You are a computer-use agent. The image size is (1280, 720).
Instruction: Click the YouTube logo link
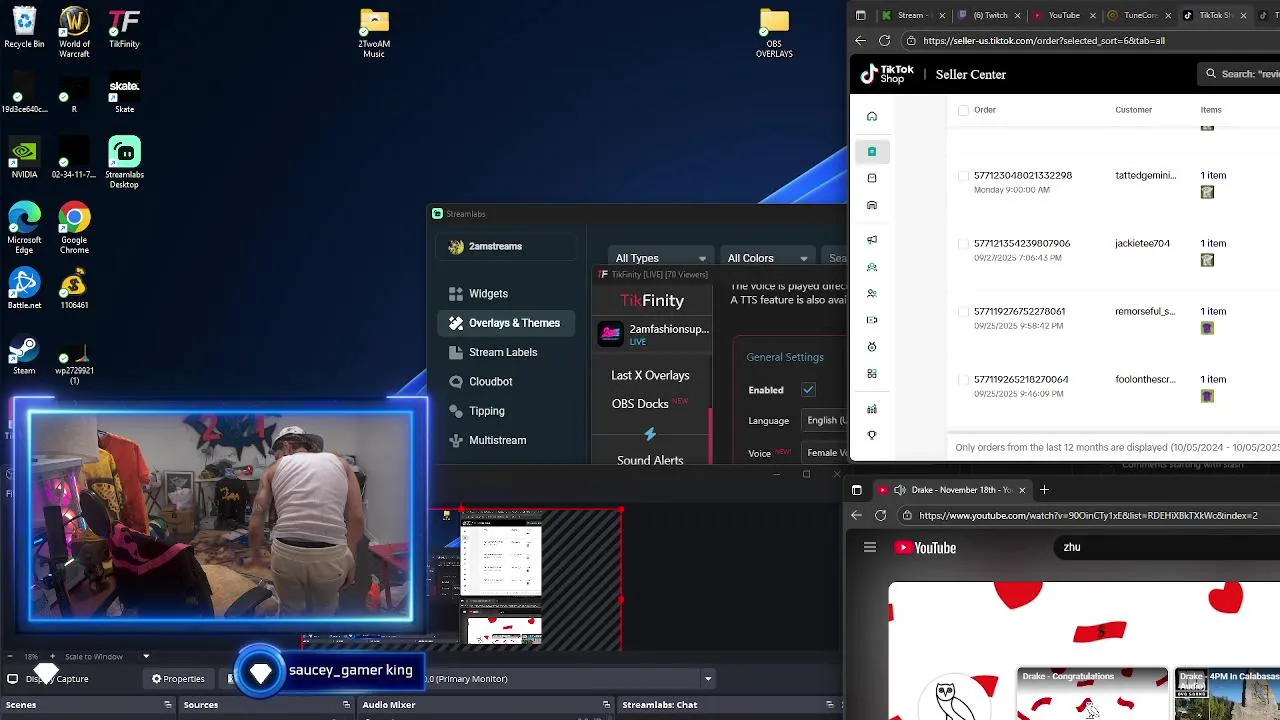point(926,548)
